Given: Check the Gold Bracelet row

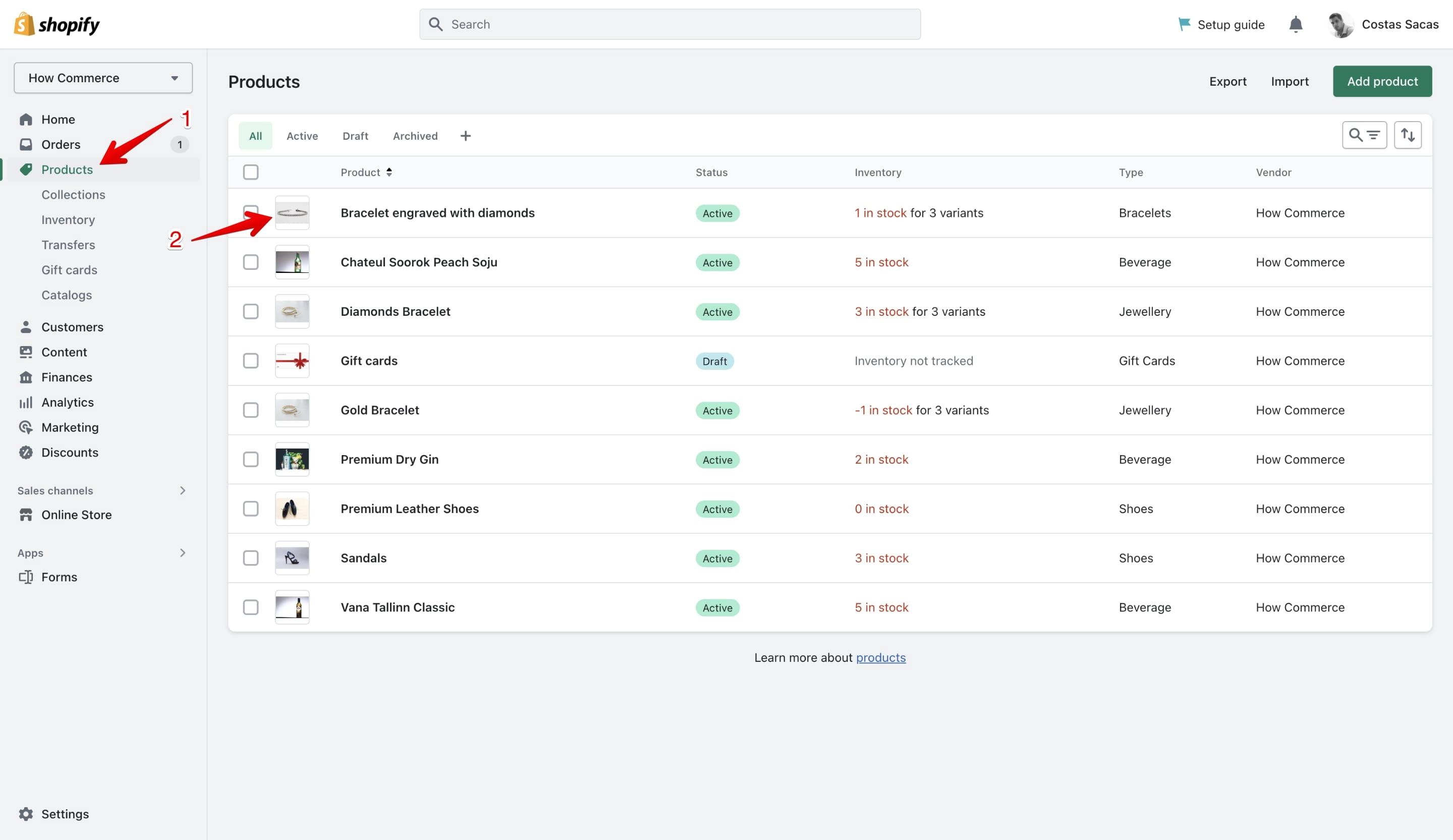Looking at the screenshot, I should [251, 410].
